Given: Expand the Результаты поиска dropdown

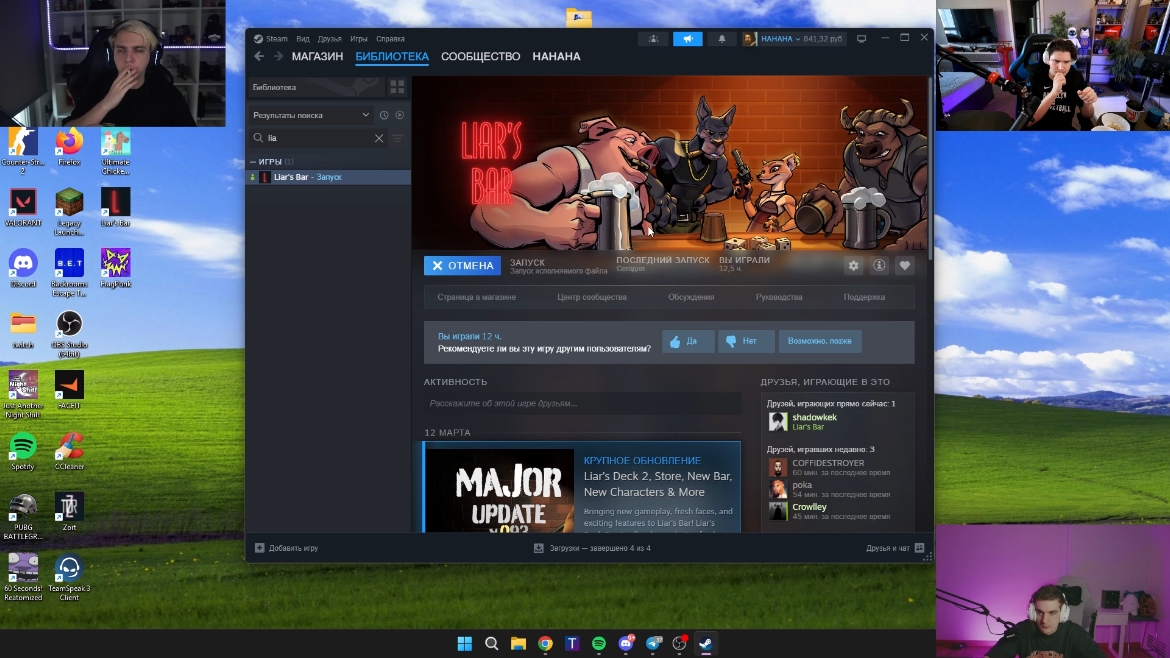Looking at the screenshot, I should [x=311, y=115].
